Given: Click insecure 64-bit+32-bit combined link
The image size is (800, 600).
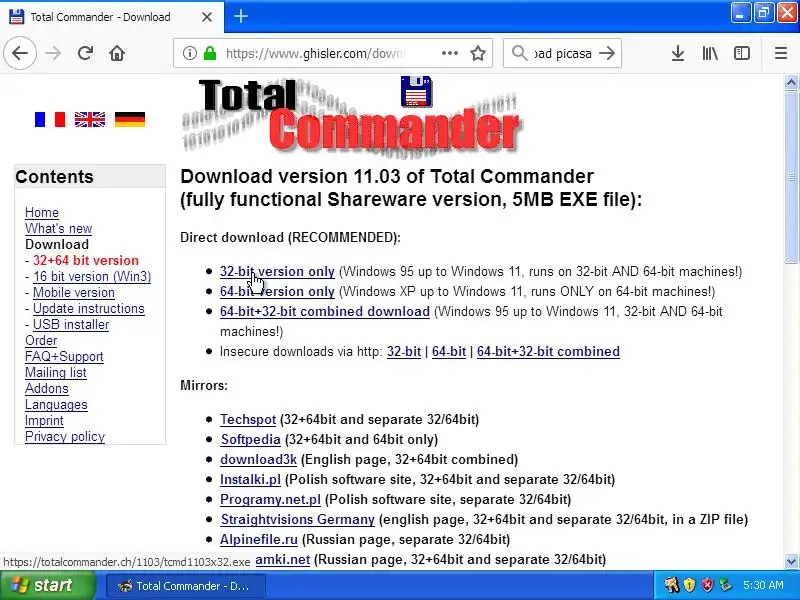Looking at the screenshot, I should click(548, 352).
